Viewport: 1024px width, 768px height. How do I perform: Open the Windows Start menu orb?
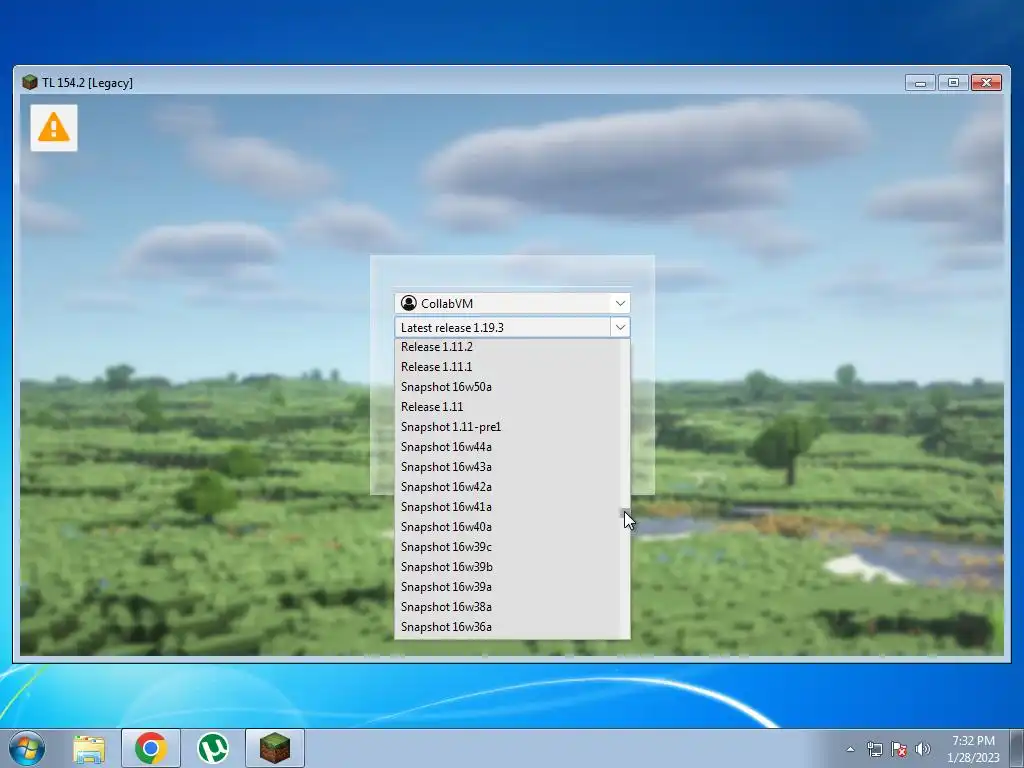coord(27,748)
